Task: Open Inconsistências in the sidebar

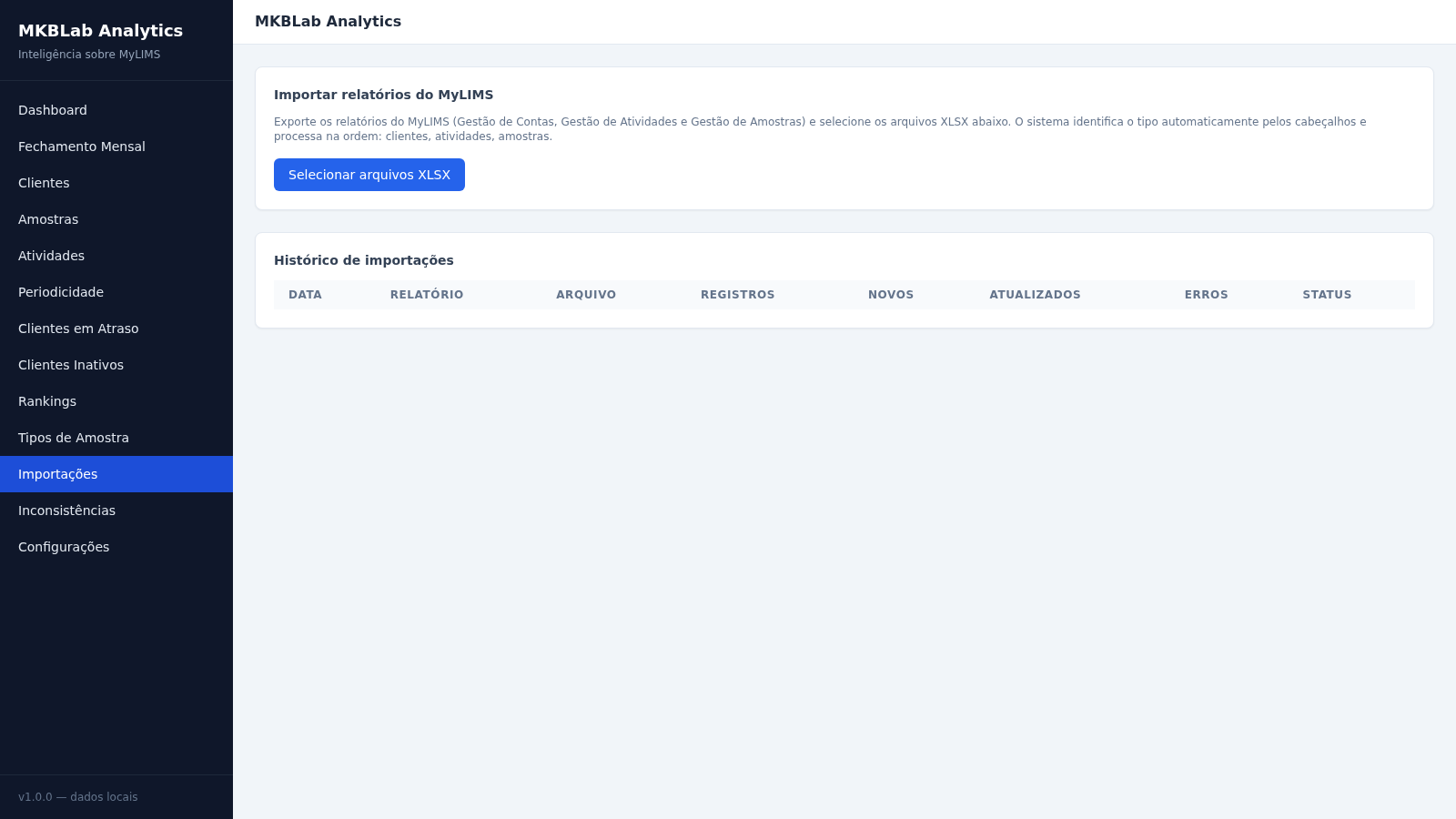Action: 116,511
